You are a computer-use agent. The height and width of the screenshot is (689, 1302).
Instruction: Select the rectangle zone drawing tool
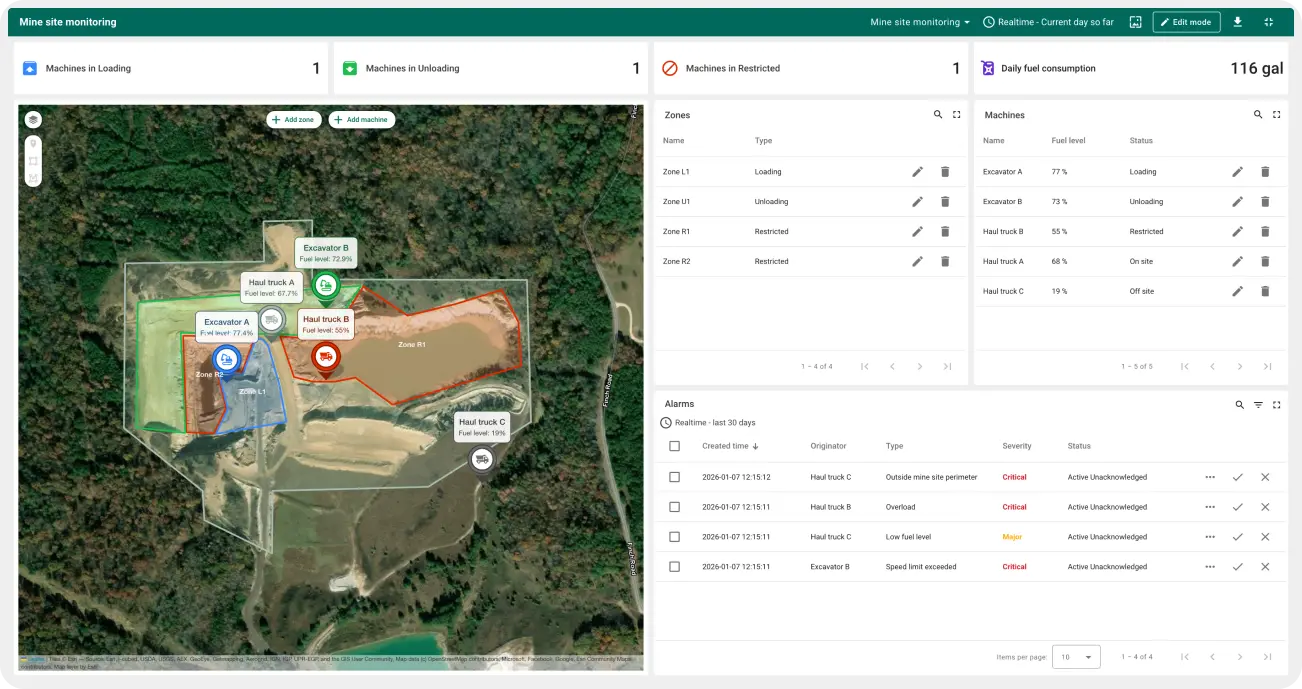coord(33,160)
